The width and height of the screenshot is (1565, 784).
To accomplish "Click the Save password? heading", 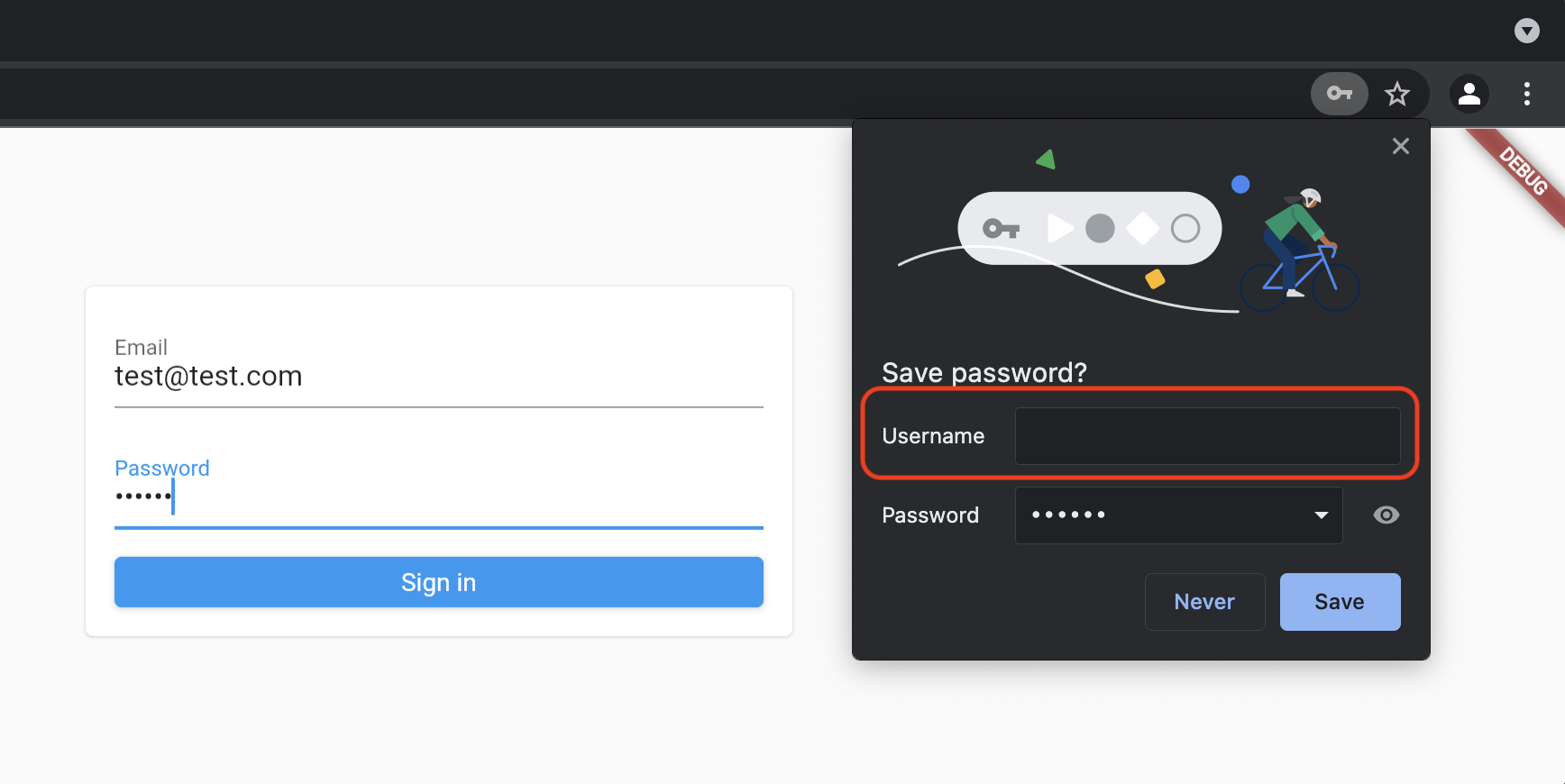I will click(x=984, y=372).
